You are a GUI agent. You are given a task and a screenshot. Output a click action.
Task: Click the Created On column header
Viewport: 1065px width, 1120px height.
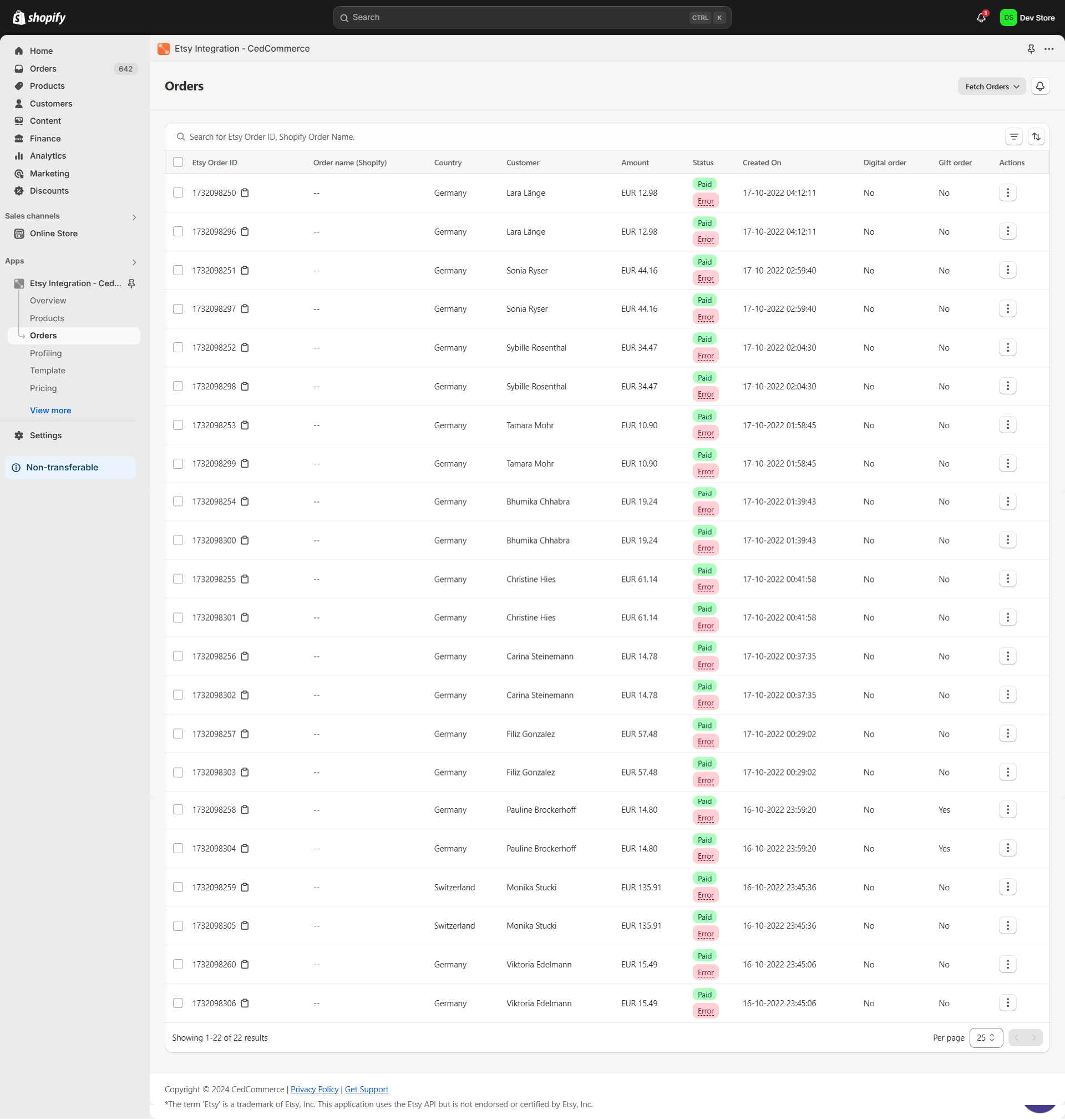coord(762,163)
